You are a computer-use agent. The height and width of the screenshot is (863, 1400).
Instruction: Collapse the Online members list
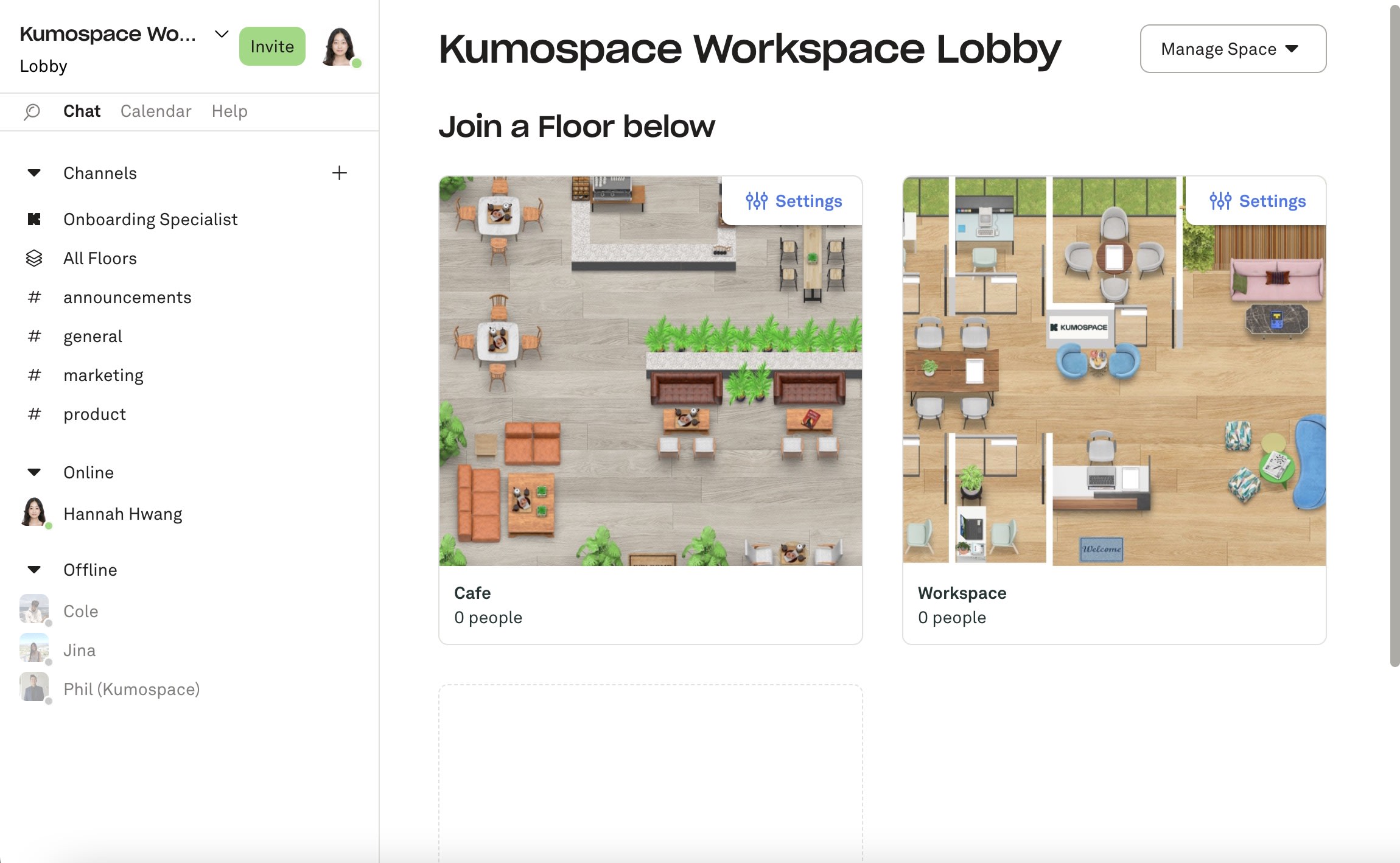(34, 472)
